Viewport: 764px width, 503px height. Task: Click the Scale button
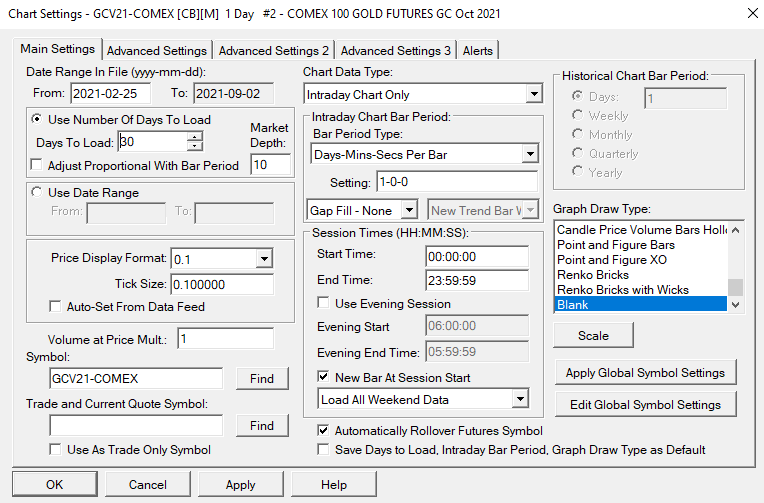[x=593, y=335]
